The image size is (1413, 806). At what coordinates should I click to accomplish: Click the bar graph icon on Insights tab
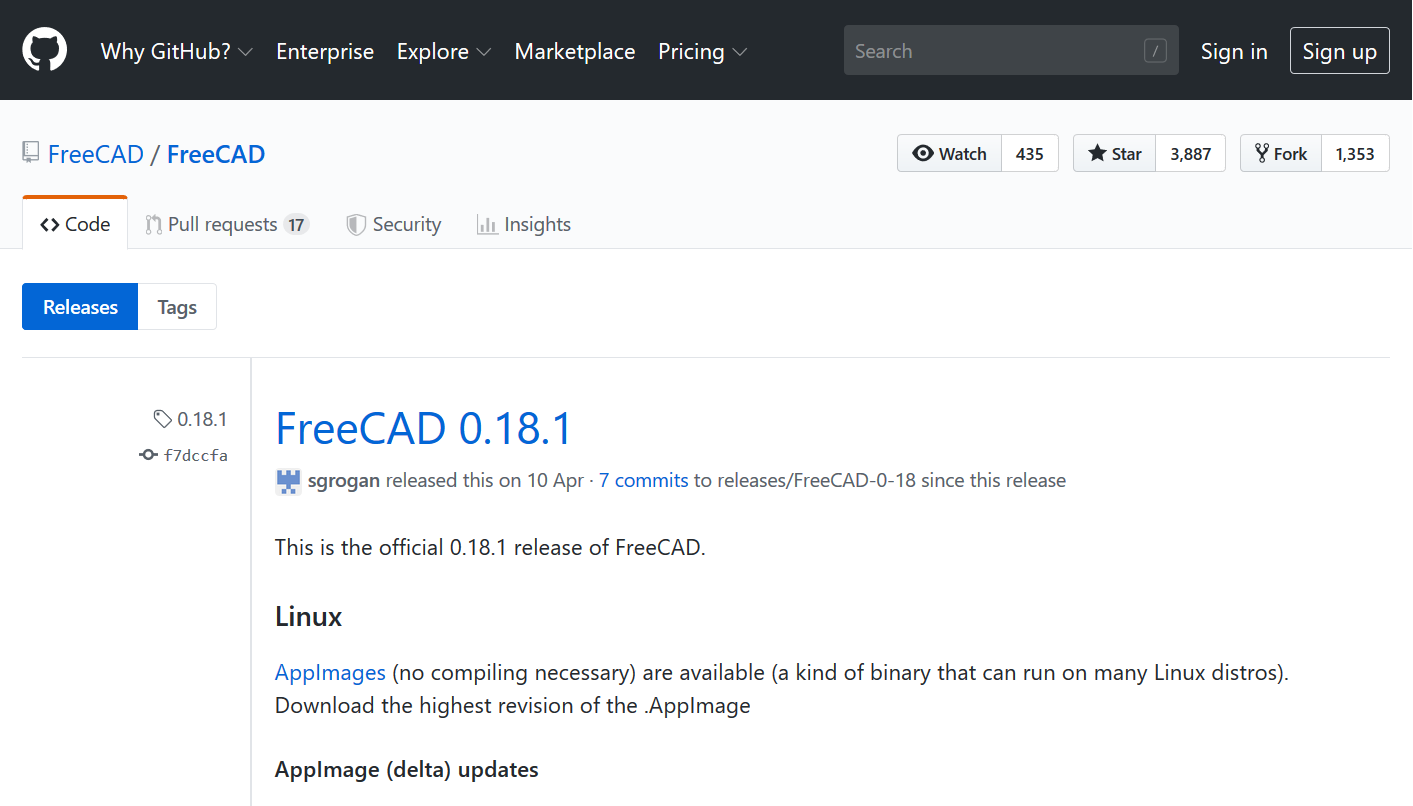488,225
